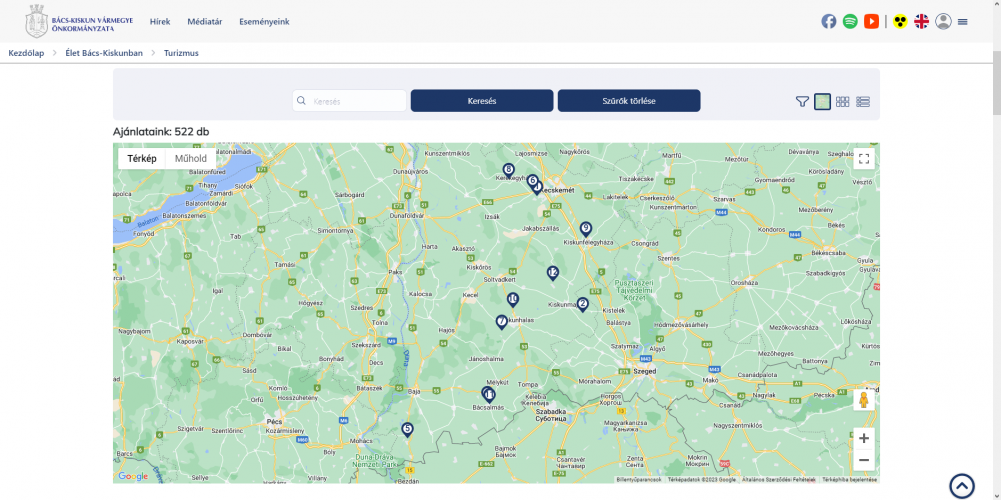Click the Szűrők törlése button
Screen dimensions: 1001x500
click(x=629, y=101)
